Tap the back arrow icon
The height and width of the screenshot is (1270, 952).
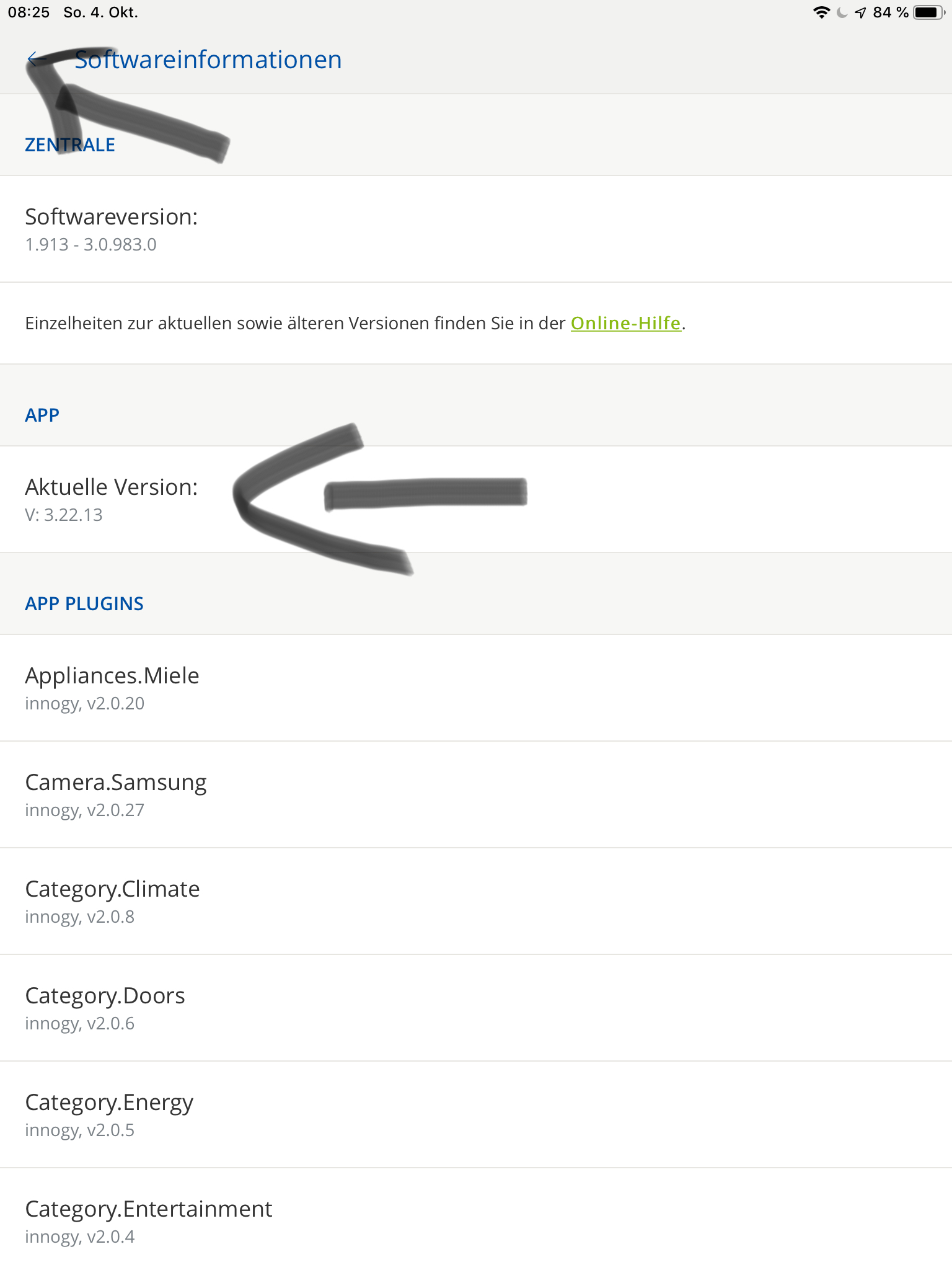[x=37, y=60]
